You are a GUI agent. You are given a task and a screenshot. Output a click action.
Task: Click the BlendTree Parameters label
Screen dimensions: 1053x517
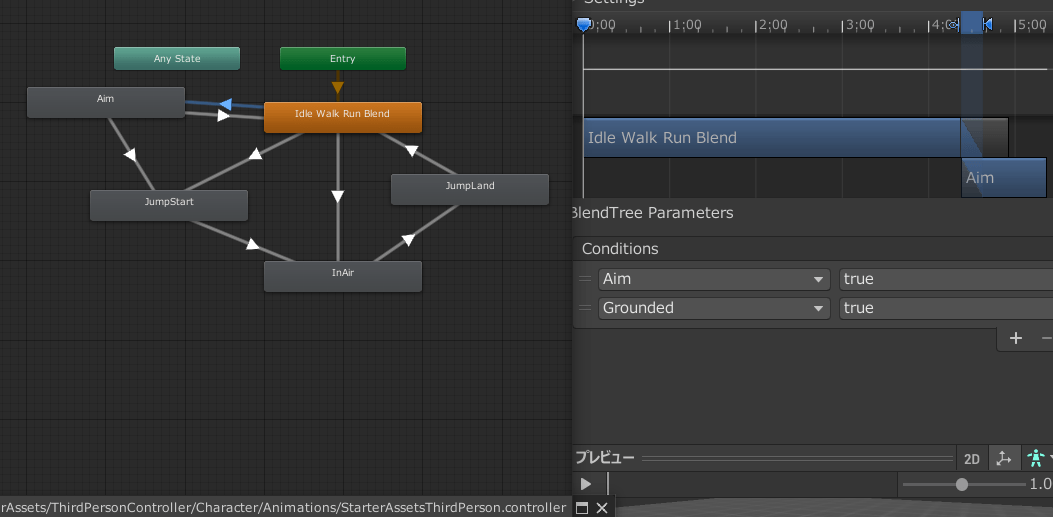pyautogui.click(x=651, y=213)
